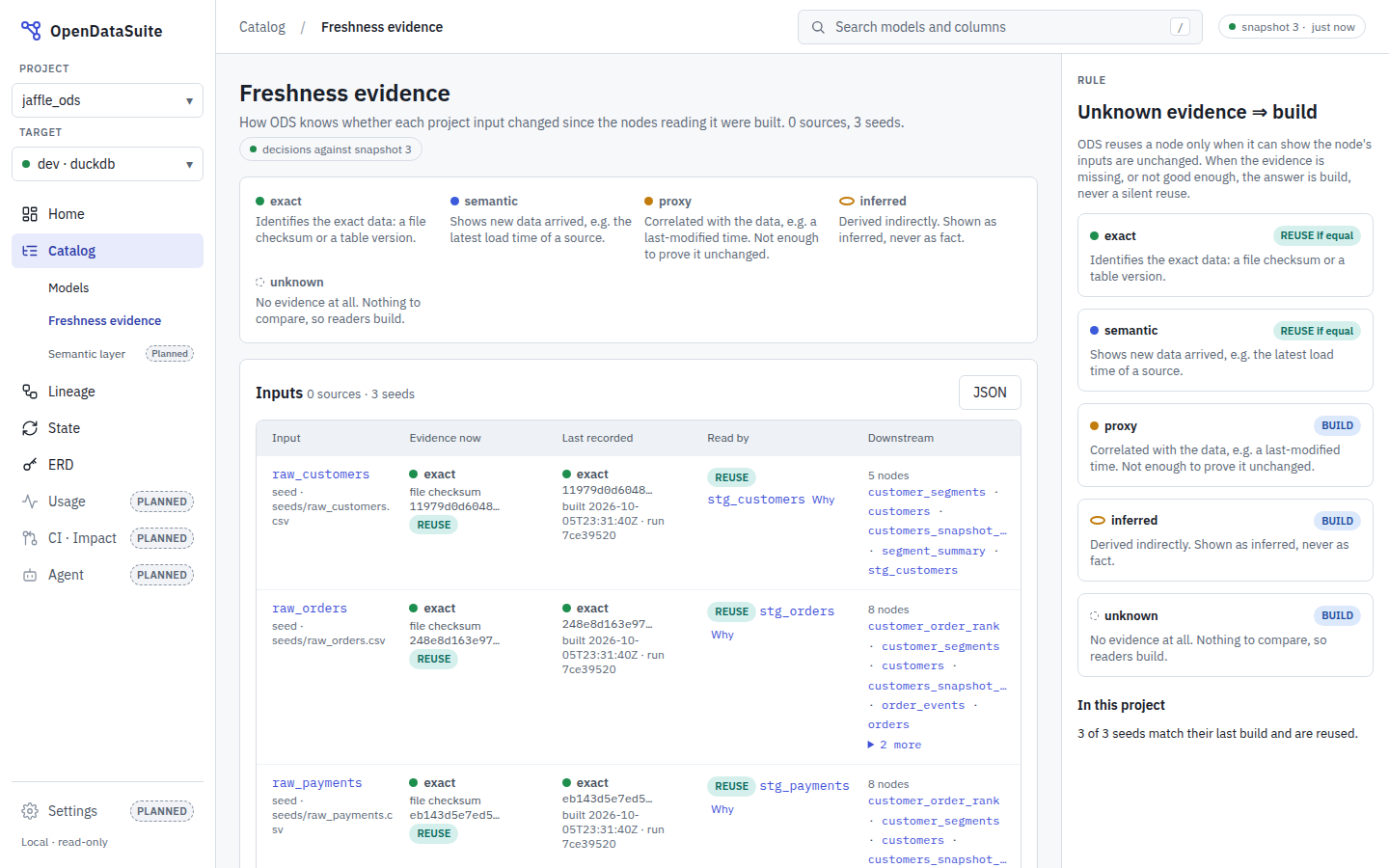Screen dimensions: 1389x868
Task: Select Freshness evidence in sidebar
Action: click(x=104, y=320)
